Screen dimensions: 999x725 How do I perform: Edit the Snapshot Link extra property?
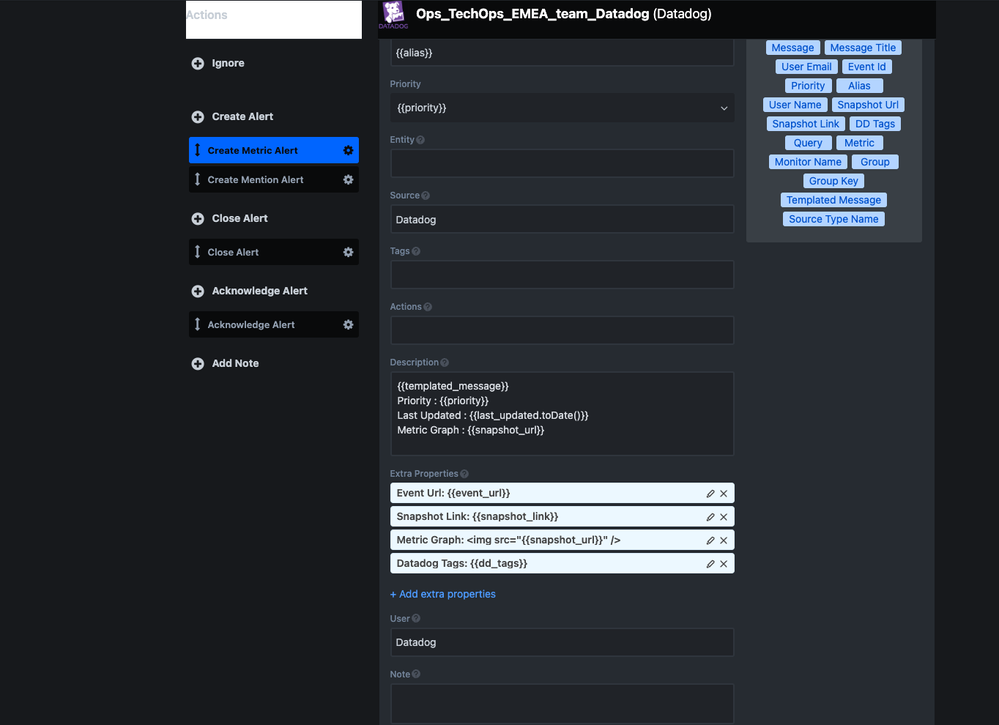(x=710, y=517)
